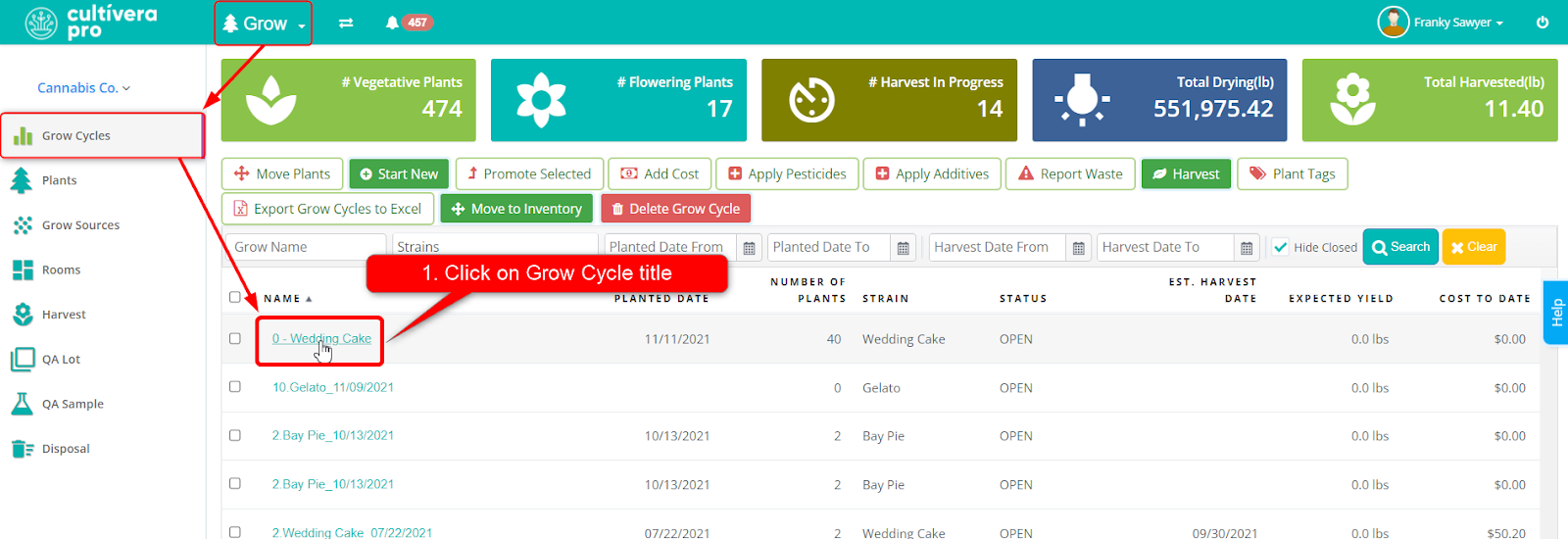Open the transfer arrows icon in header
1568x539 pixels.
tap(346, 23)
